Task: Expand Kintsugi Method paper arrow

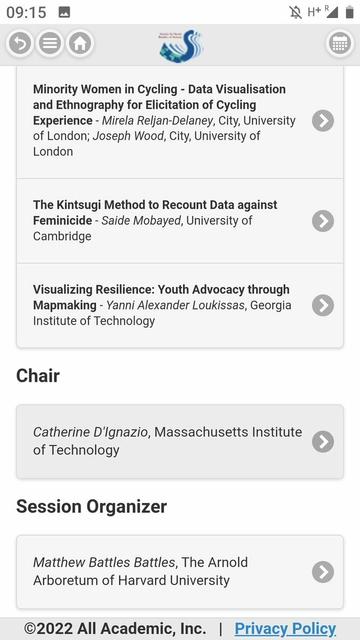Action: [323, 221]
